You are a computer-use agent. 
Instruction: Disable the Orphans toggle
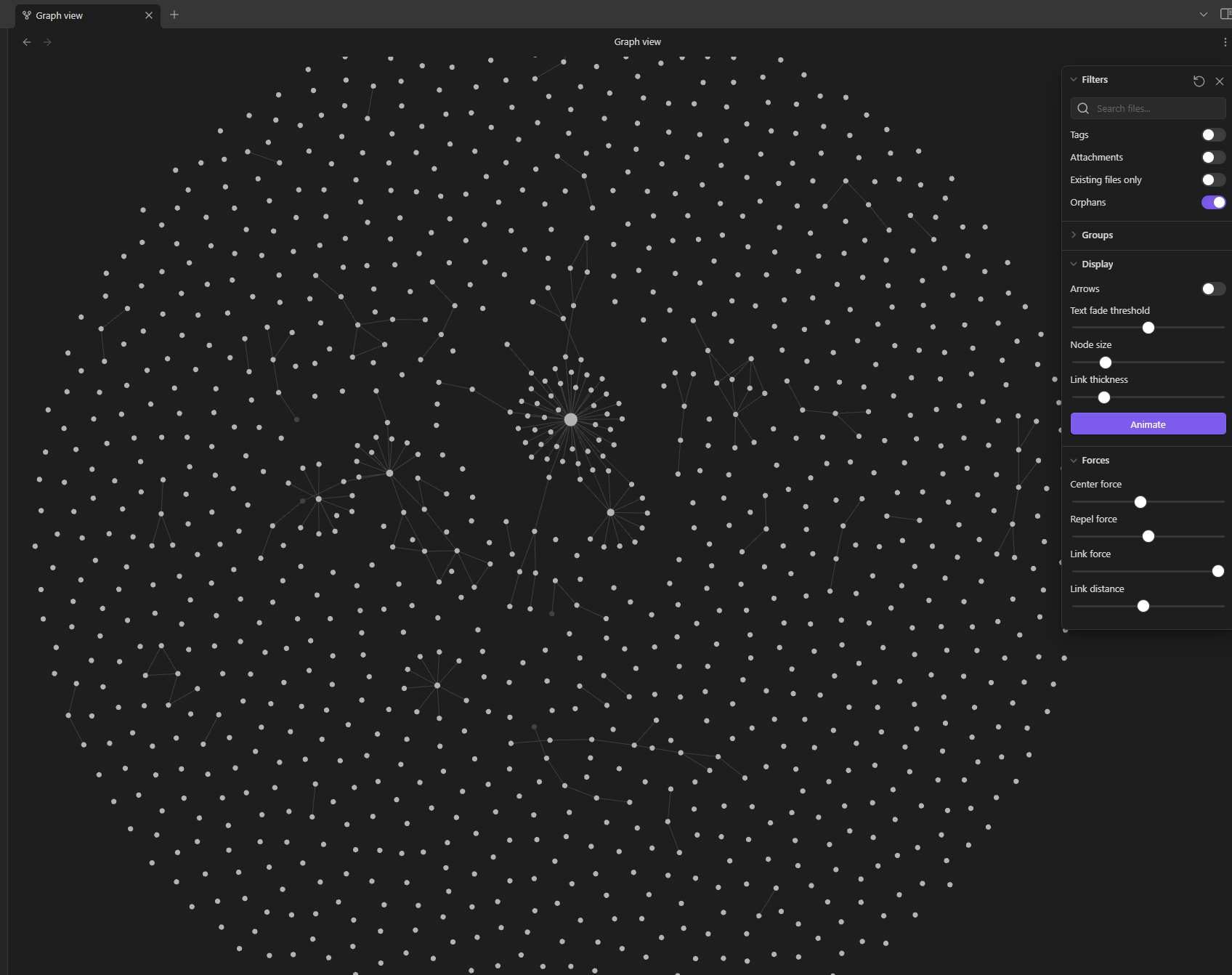[x=1212, y=202]
